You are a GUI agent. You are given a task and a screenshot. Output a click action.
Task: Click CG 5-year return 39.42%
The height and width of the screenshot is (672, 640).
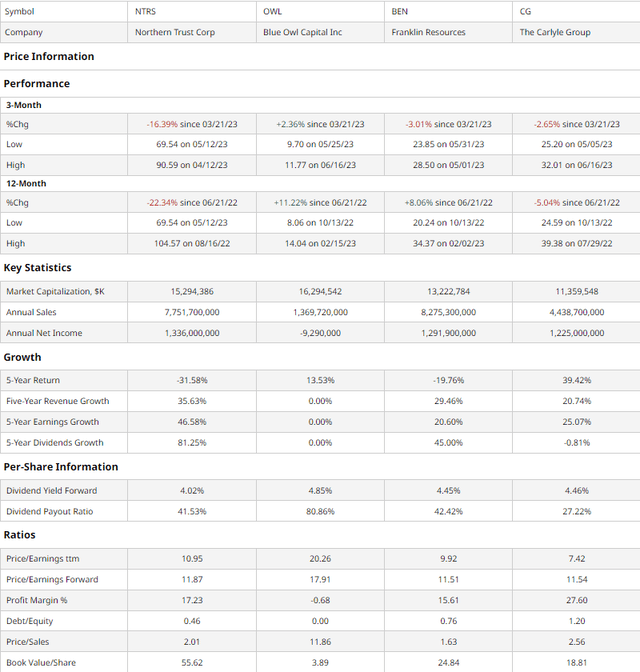click(x=577, y=380)
